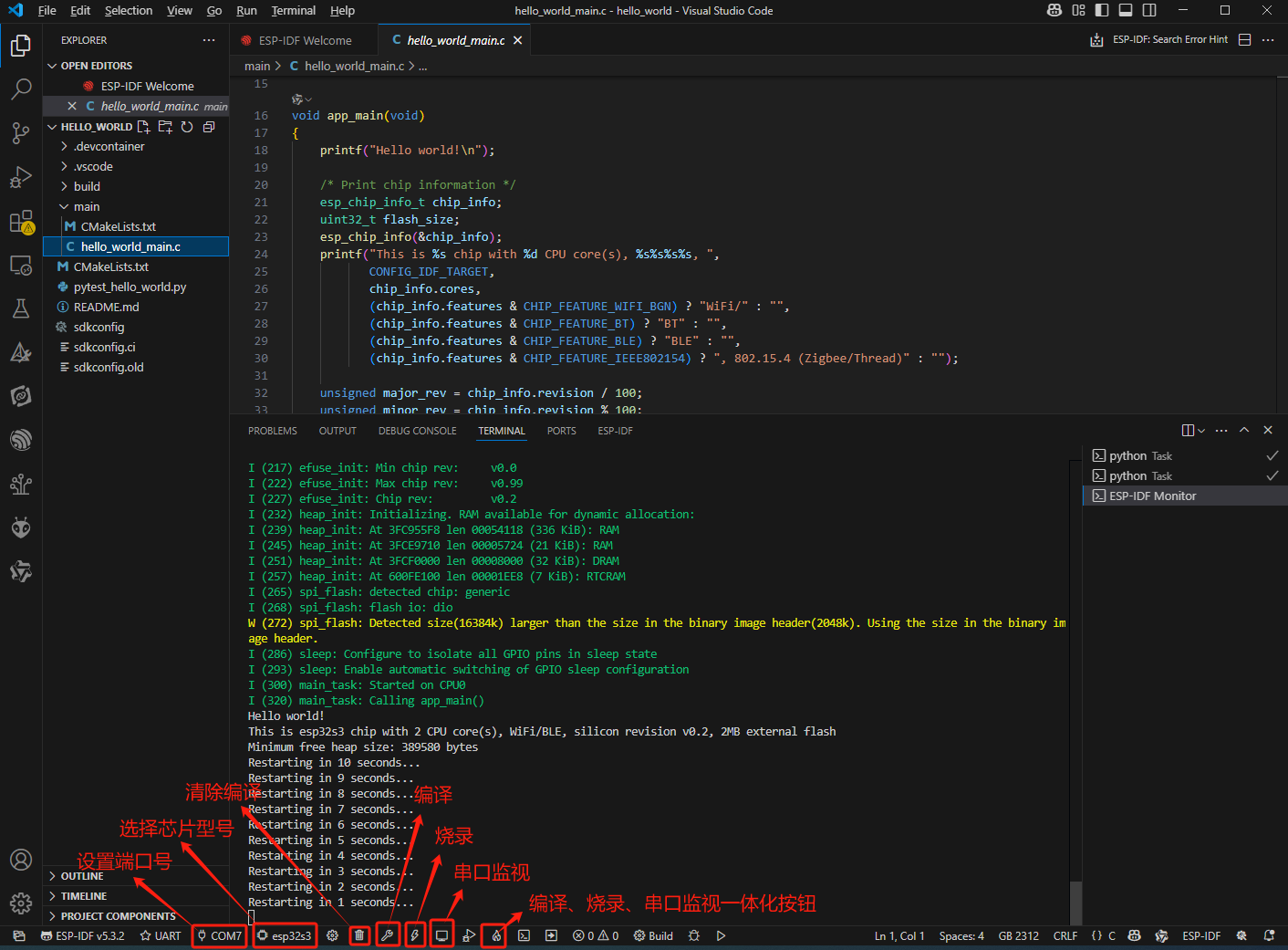The width and height of the screenshot is (1288, 950).
Task: Toggle secondary side bar visibility
Action: click(1149, 10)
